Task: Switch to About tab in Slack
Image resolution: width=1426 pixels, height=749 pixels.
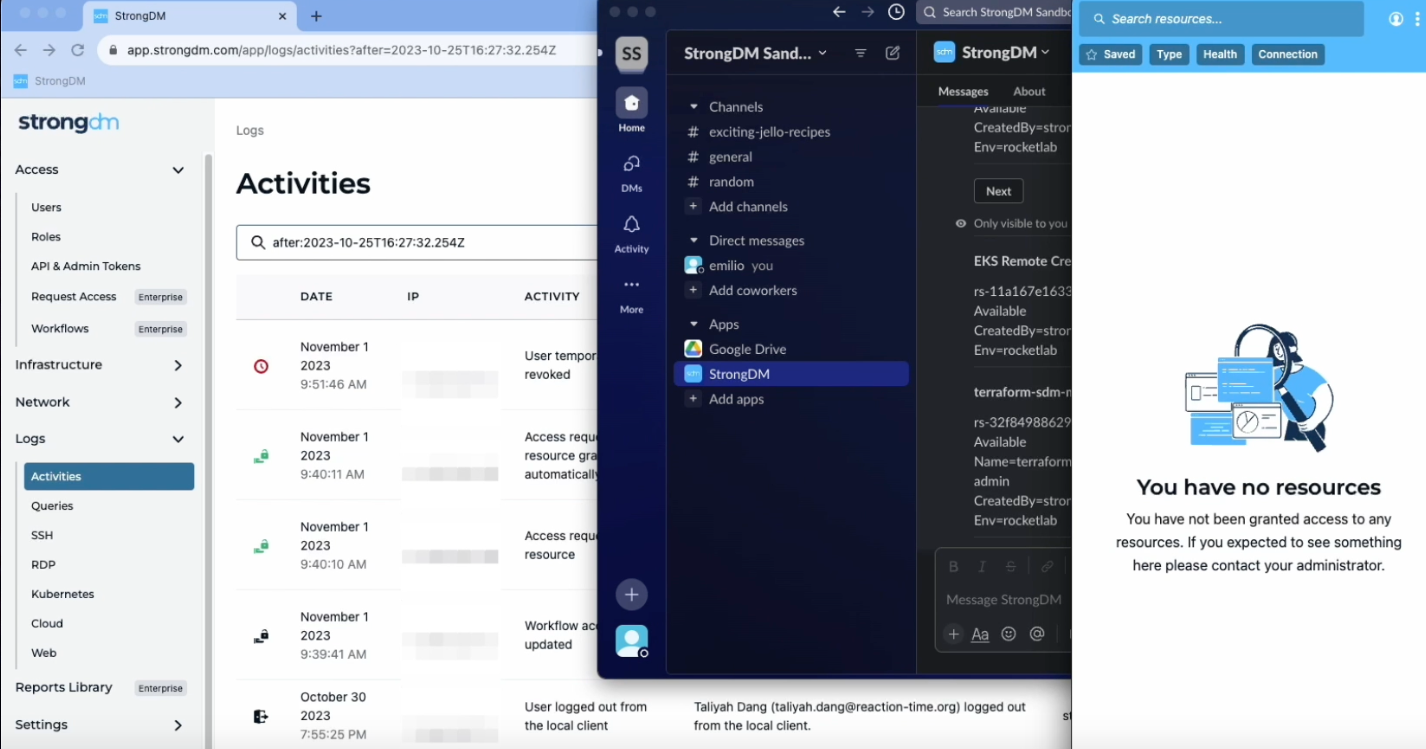Action: [x=1029, y=91]
